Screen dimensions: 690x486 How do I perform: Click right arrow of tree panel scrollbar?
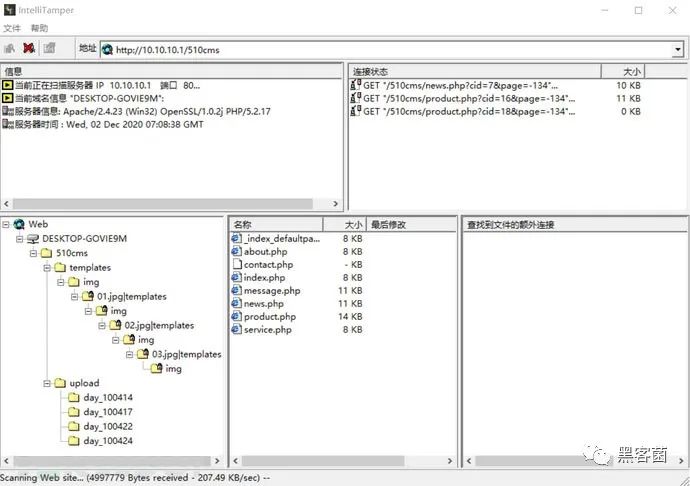pyautogui.click(x=217, y=461)
